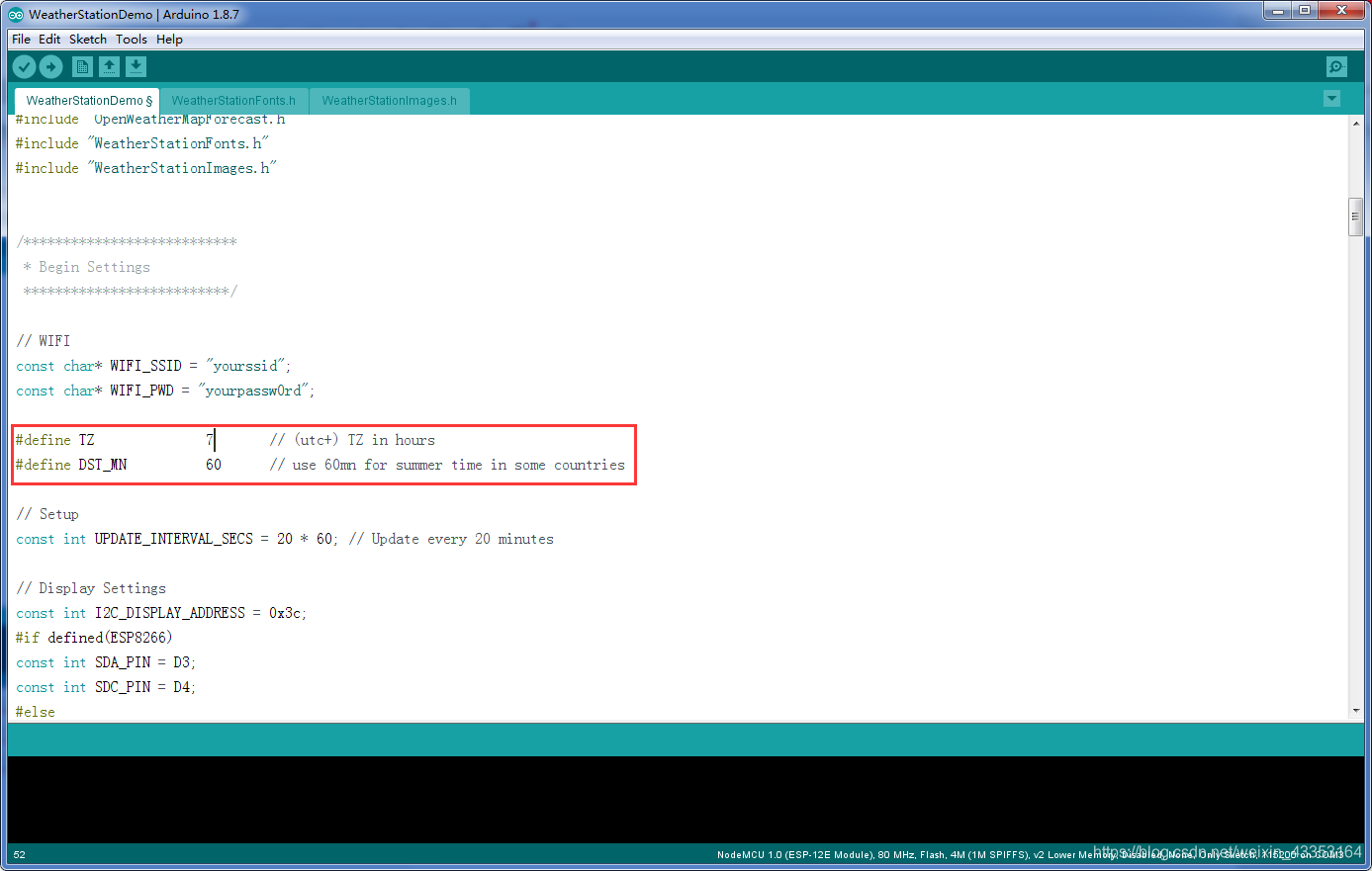Switch to the WeatherStationImages.h tab
1372x871 pixels.
(x=390, y=101)
